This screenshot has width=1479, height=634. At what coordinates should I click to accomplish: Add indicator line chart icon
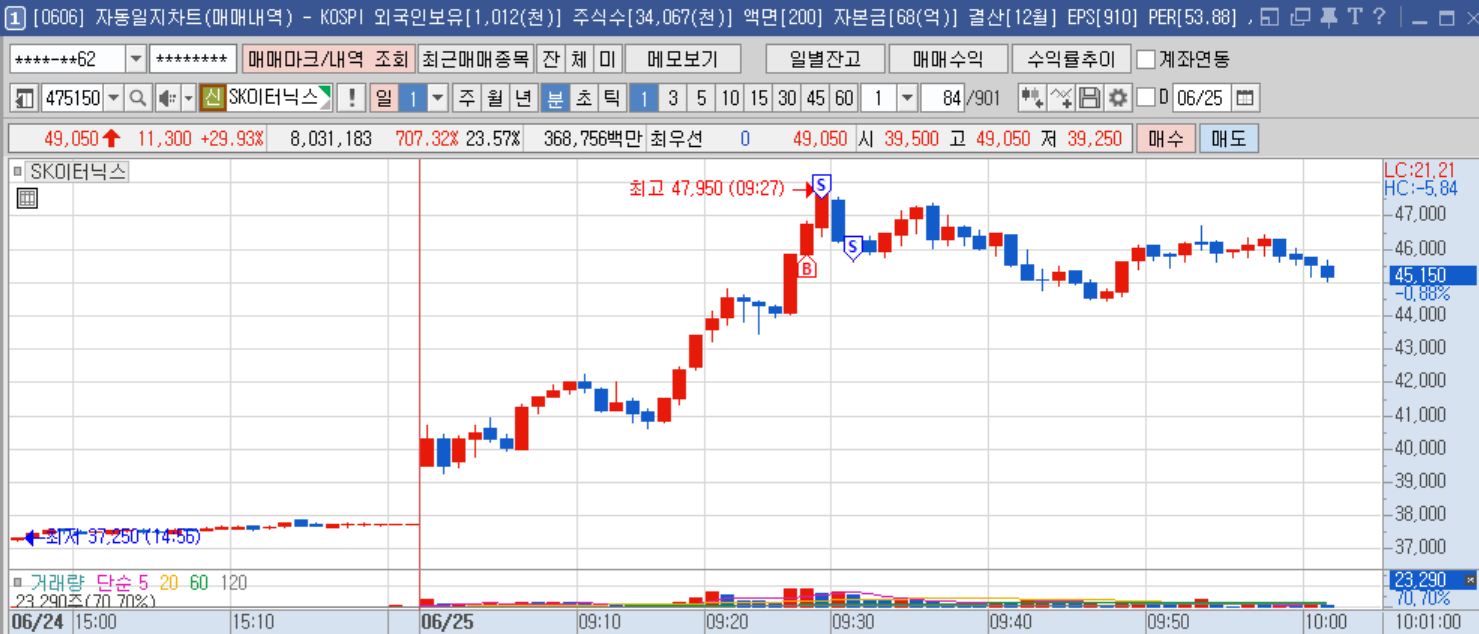tap(1061, 98)
